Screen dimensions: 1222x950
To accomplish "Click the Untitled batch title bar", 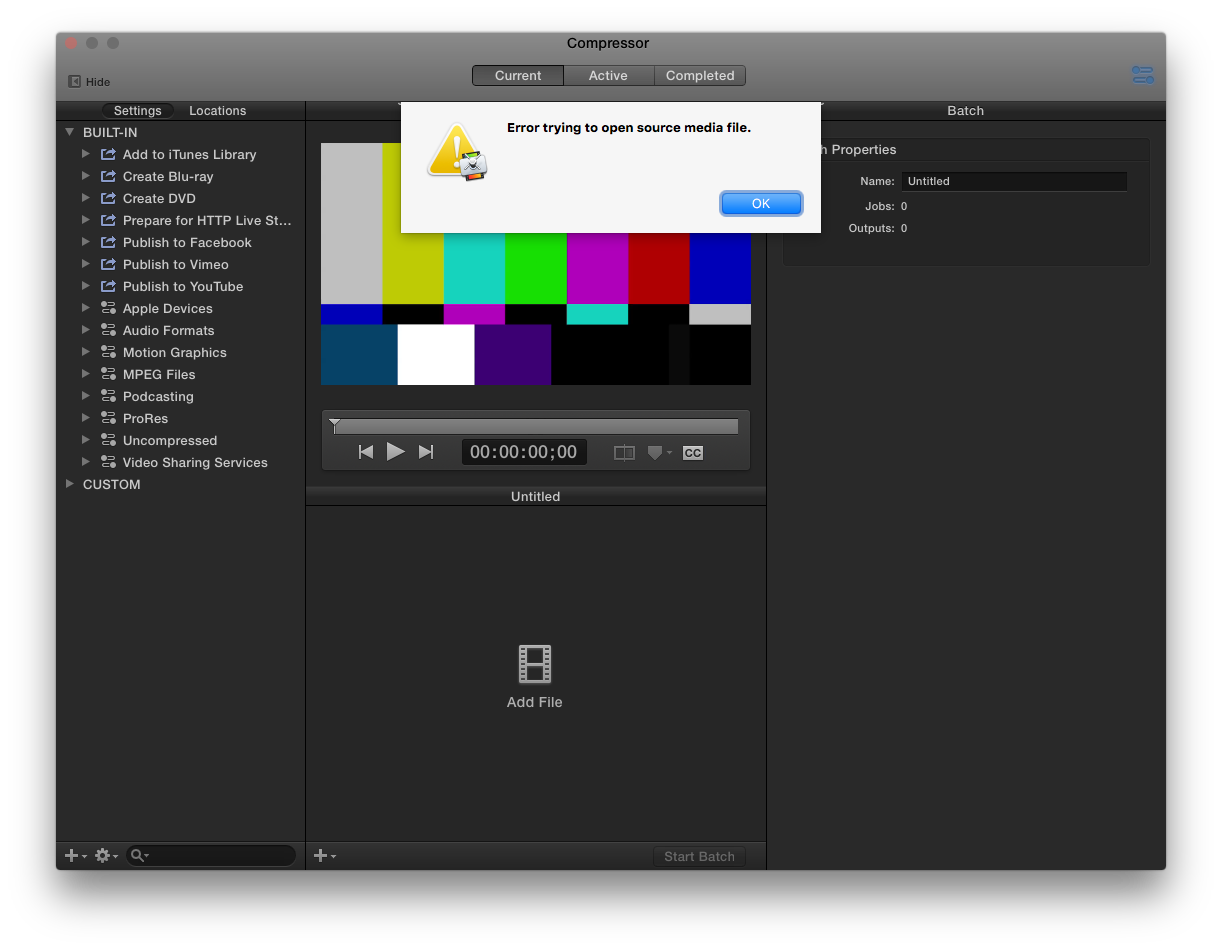I will [536, 496].
